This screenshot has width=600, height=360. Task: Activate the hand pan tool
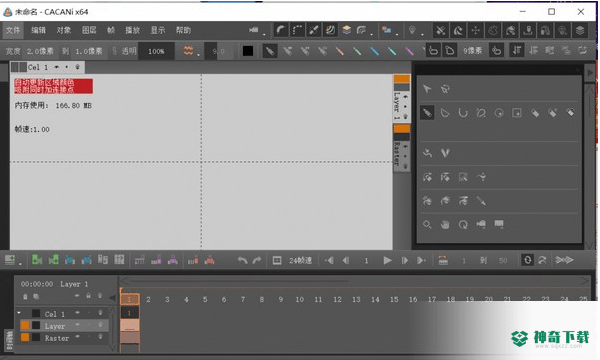tap(445, 225)
